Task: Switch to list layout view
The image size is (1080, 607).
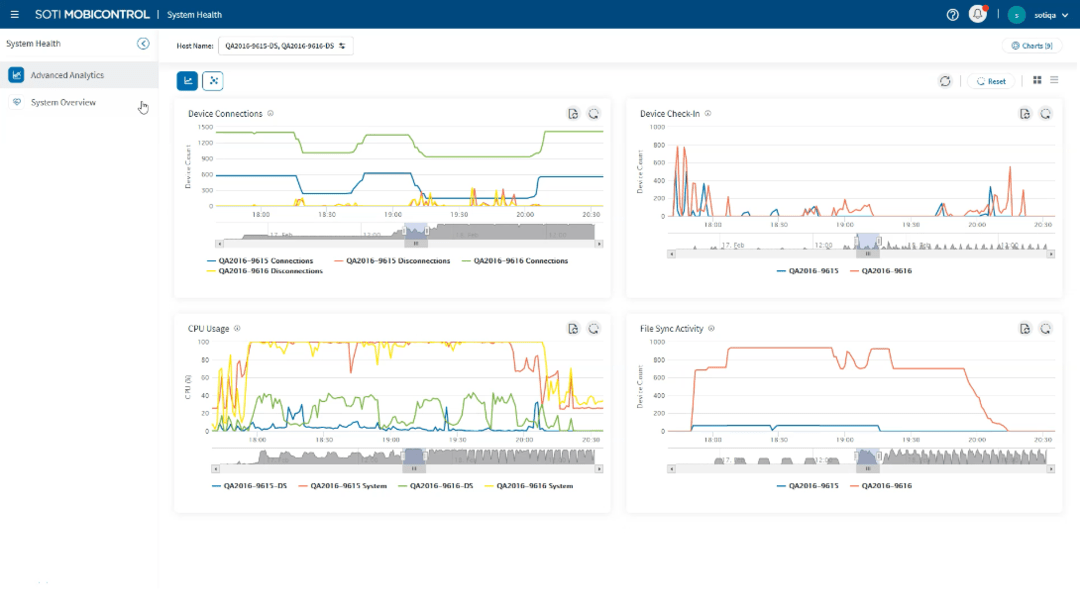Action: [1054, 80]
